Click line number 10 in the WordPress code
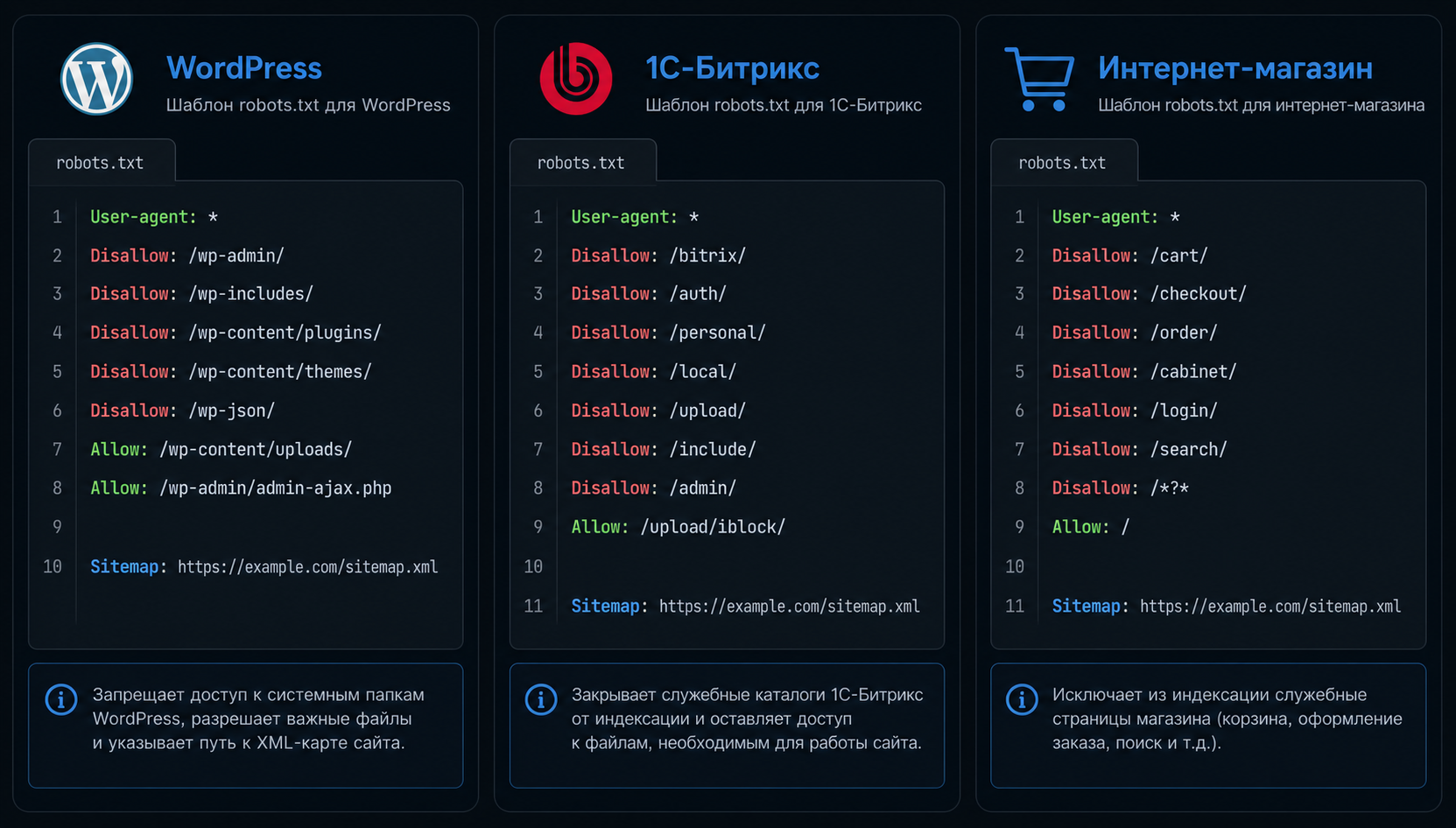 (x=53, y=567)
